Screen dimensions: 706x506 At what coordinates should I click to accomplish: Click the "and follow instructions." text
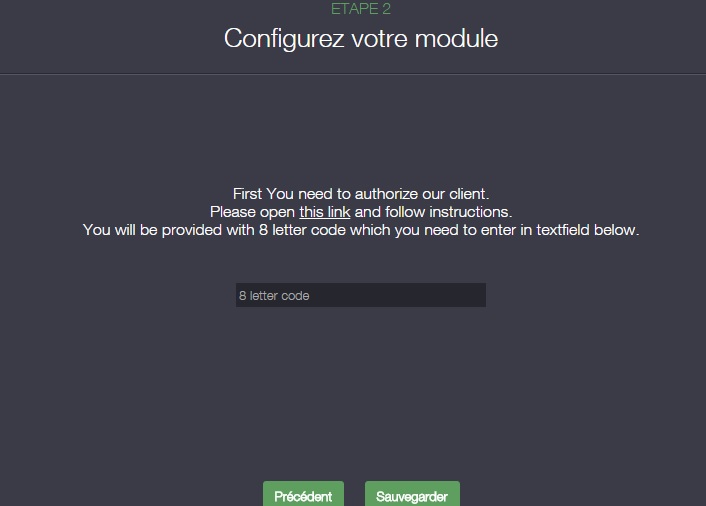click(433, 212)
